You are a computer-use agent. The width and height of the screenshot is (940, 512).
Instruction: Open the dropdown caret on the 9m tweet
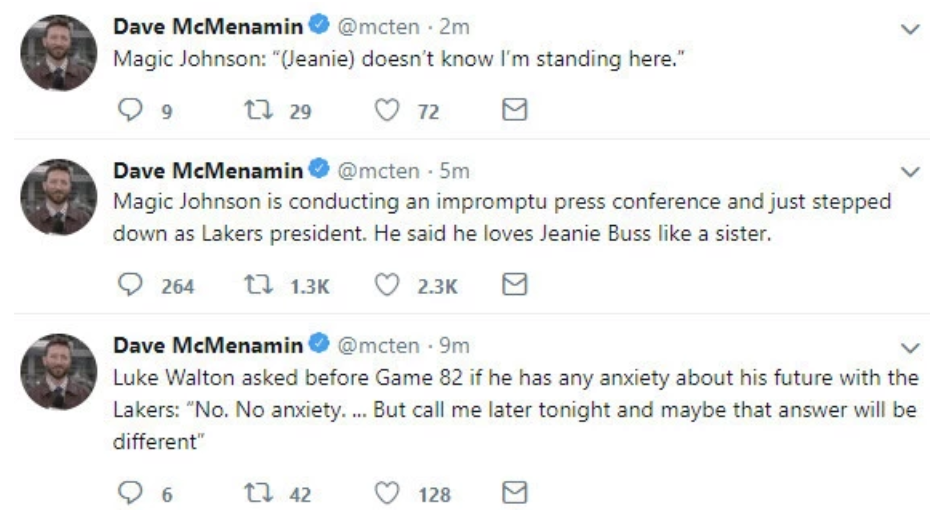point(910,347)
